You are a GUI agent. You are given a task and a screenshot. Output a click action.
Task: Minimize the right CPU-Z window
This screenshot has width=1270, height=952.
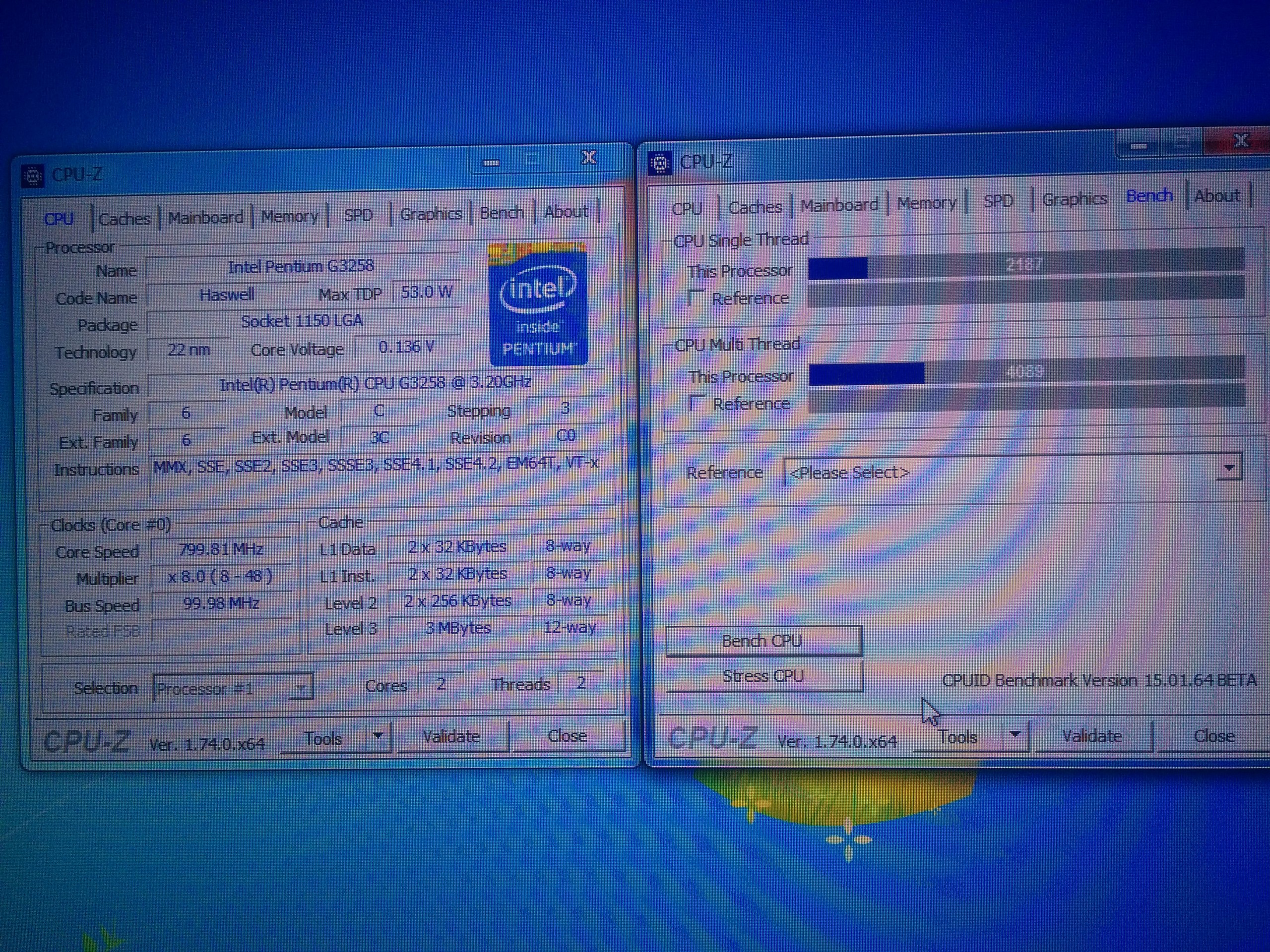(x=1138, y=145)
